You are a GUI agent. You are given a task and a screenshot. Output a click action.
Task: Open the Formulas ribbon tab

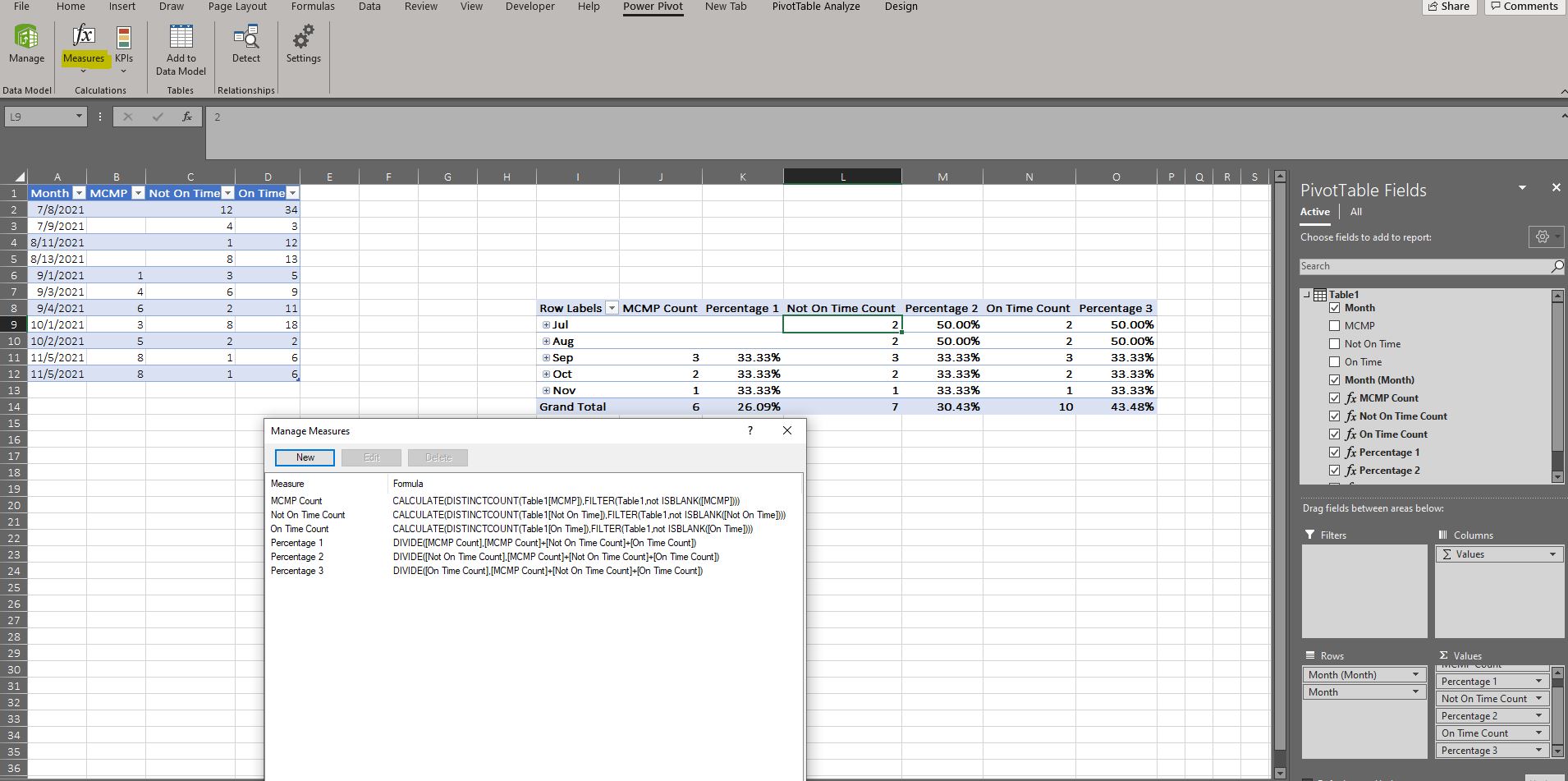click(x=313, y=7)
